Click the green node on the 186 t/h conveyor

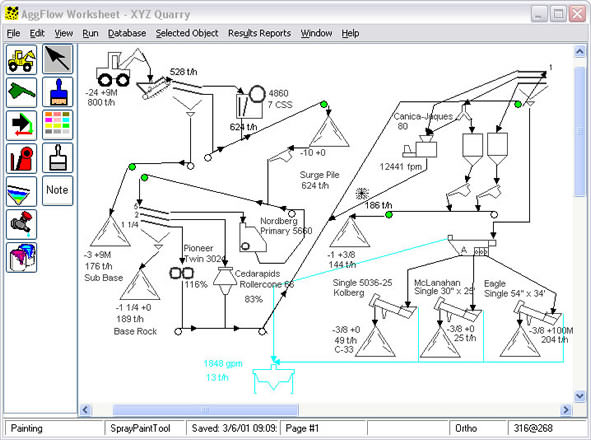pyautogui.click(x=389, y=215)
